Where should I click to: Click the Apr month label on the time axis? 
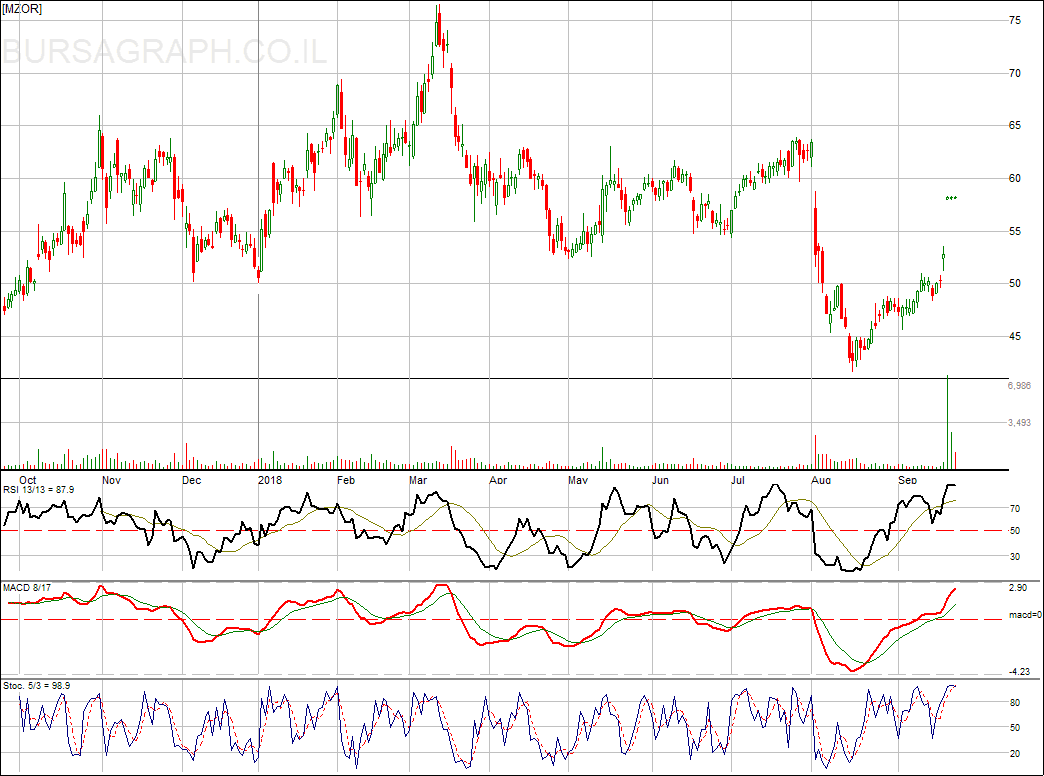coord(498,480)
